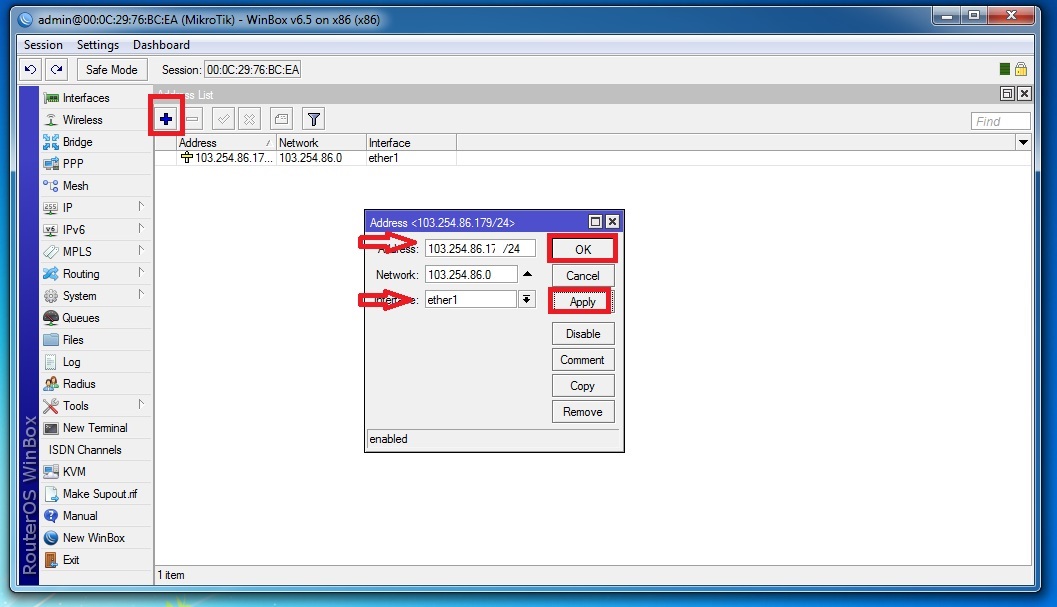Image resolution: width=1057 pixels, height=607 pixels.
Task: Maximize the Address dialog window
Action: (x=595, y=221)
